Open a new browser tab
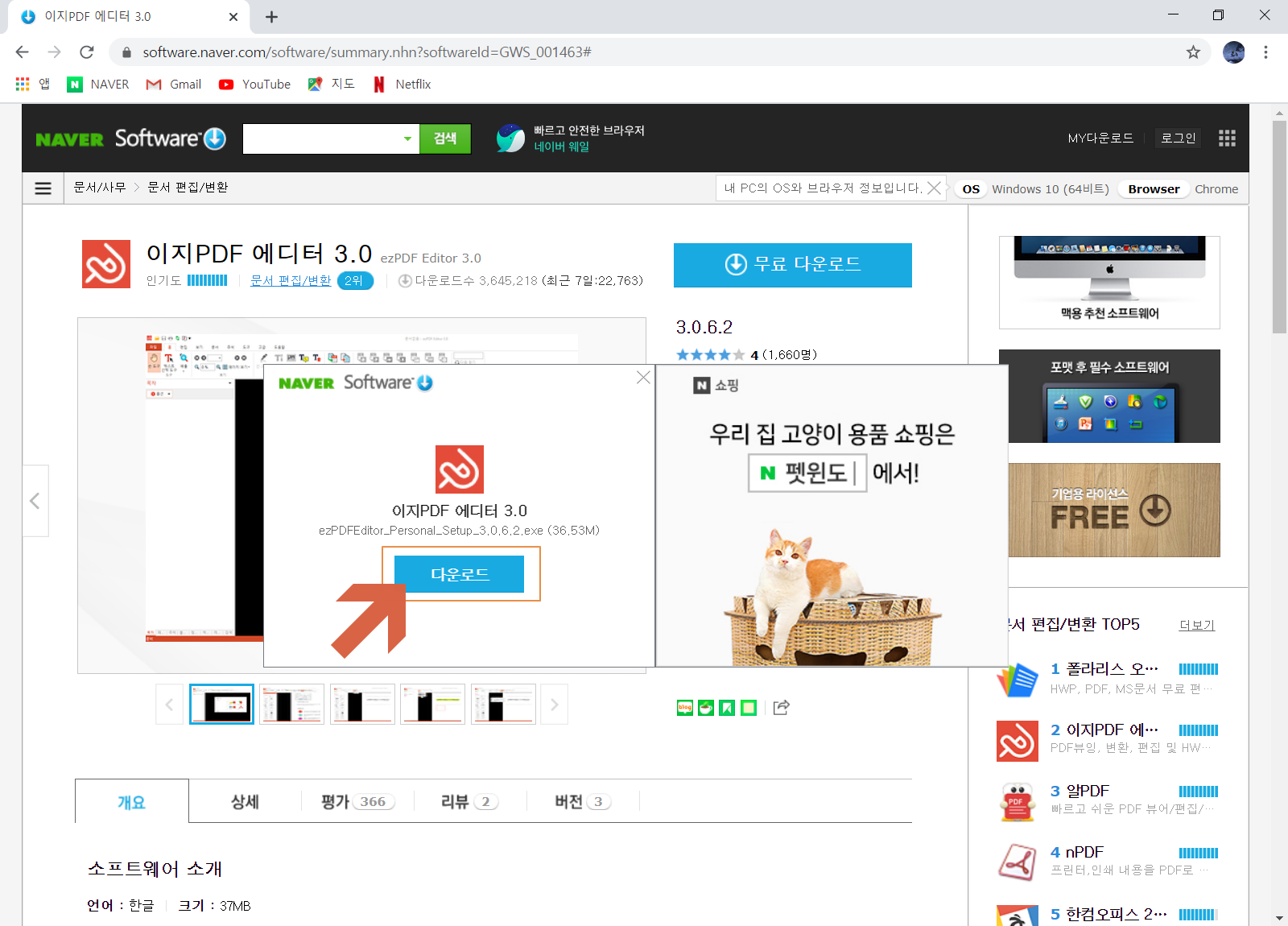The height and width of the screenshot is (926, 1288). [271, 17]
